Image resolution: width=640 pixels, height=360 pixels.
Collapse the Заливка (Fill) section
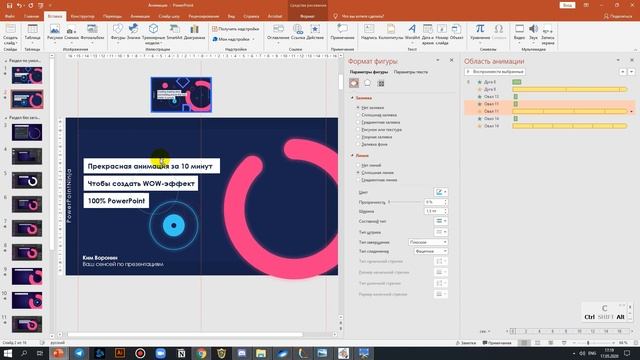[352, 98]
